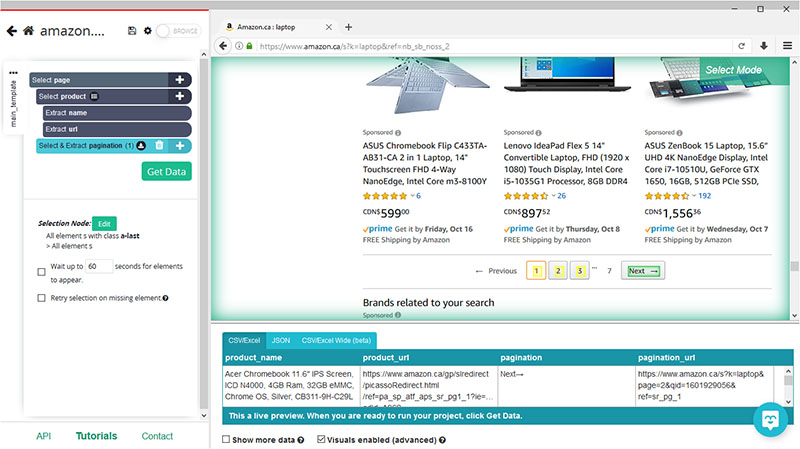Switch to the JSON preview tab
Viewport: 800px width, 449px height.
(281, 340)
